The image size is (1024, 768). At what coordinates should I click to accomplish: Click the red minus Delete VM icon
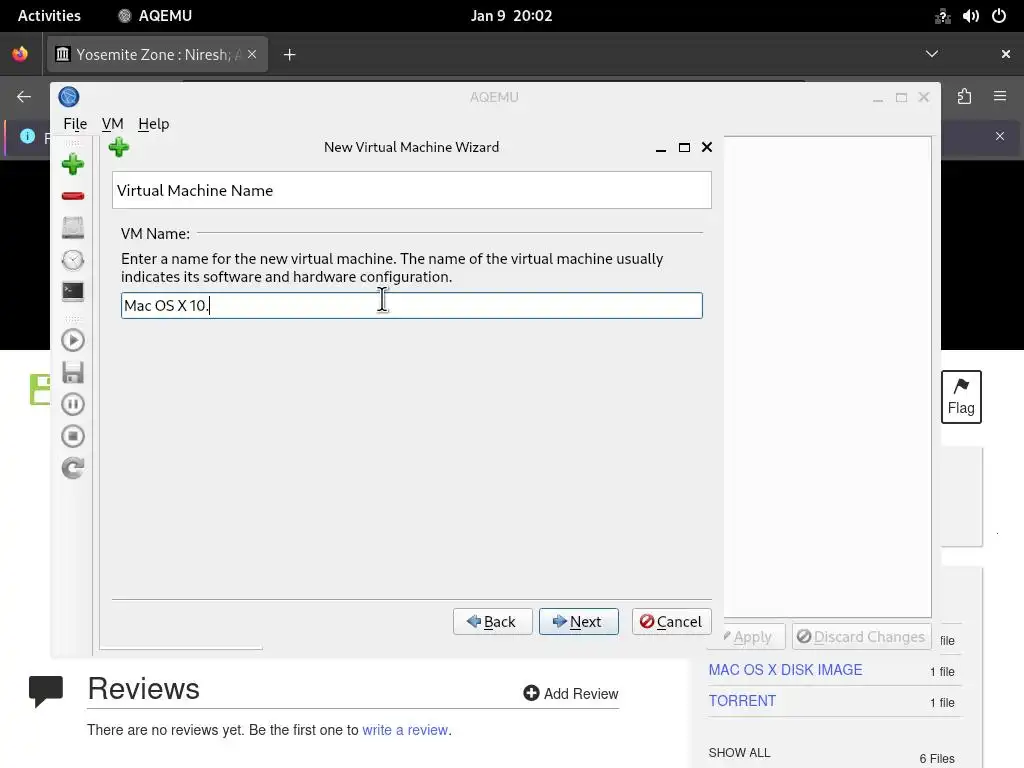(72, 196)
